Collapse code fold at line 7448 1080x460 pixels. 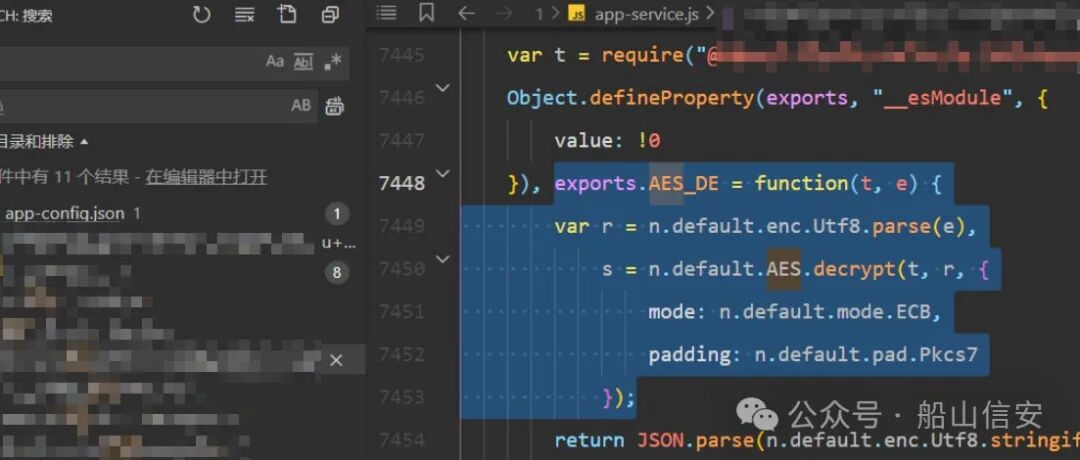coord(443,173)
